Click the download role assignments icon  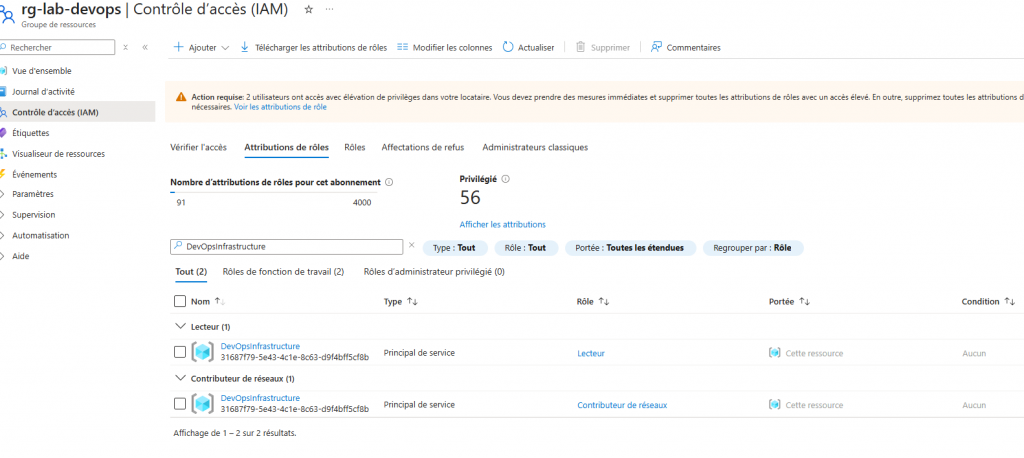[x=245, y=47]
